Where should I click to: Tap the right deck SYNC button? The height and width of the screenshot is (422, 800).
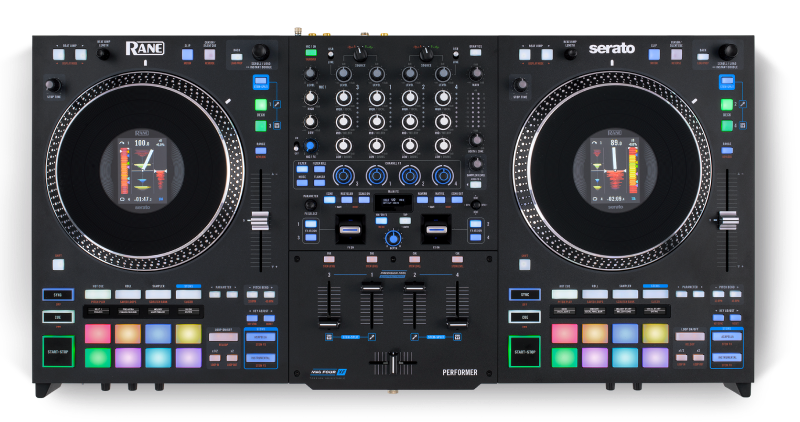pos(524,294)
